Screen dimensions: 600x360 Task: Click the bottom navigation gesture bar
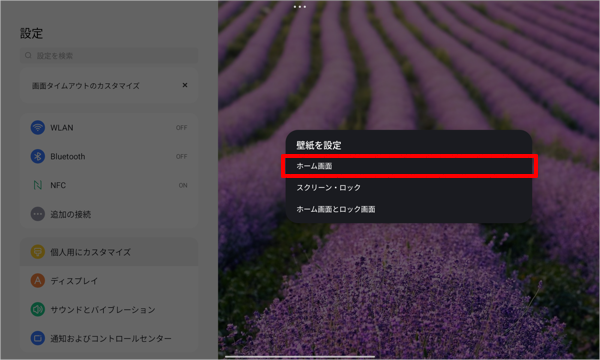(300, 357)
